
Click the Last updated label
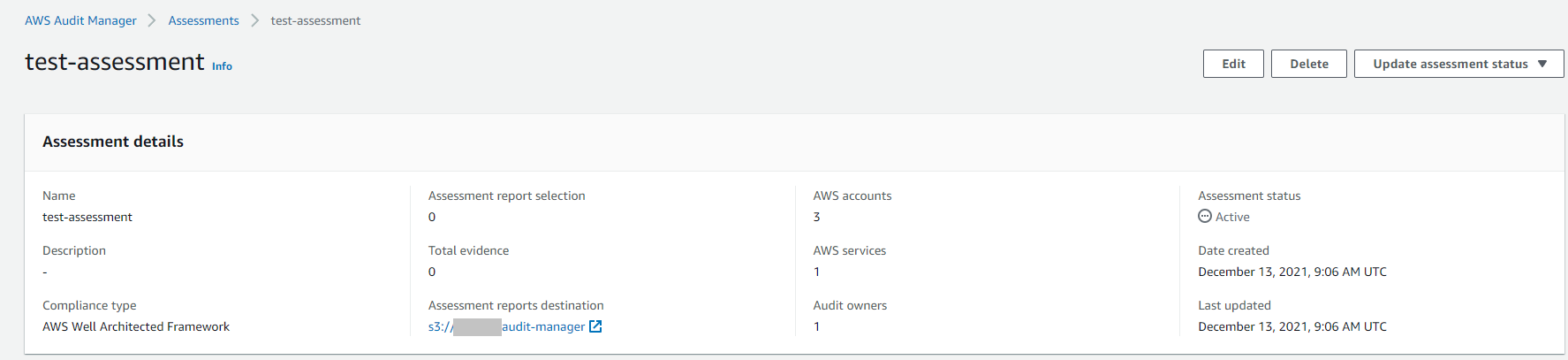point(1234,305)
